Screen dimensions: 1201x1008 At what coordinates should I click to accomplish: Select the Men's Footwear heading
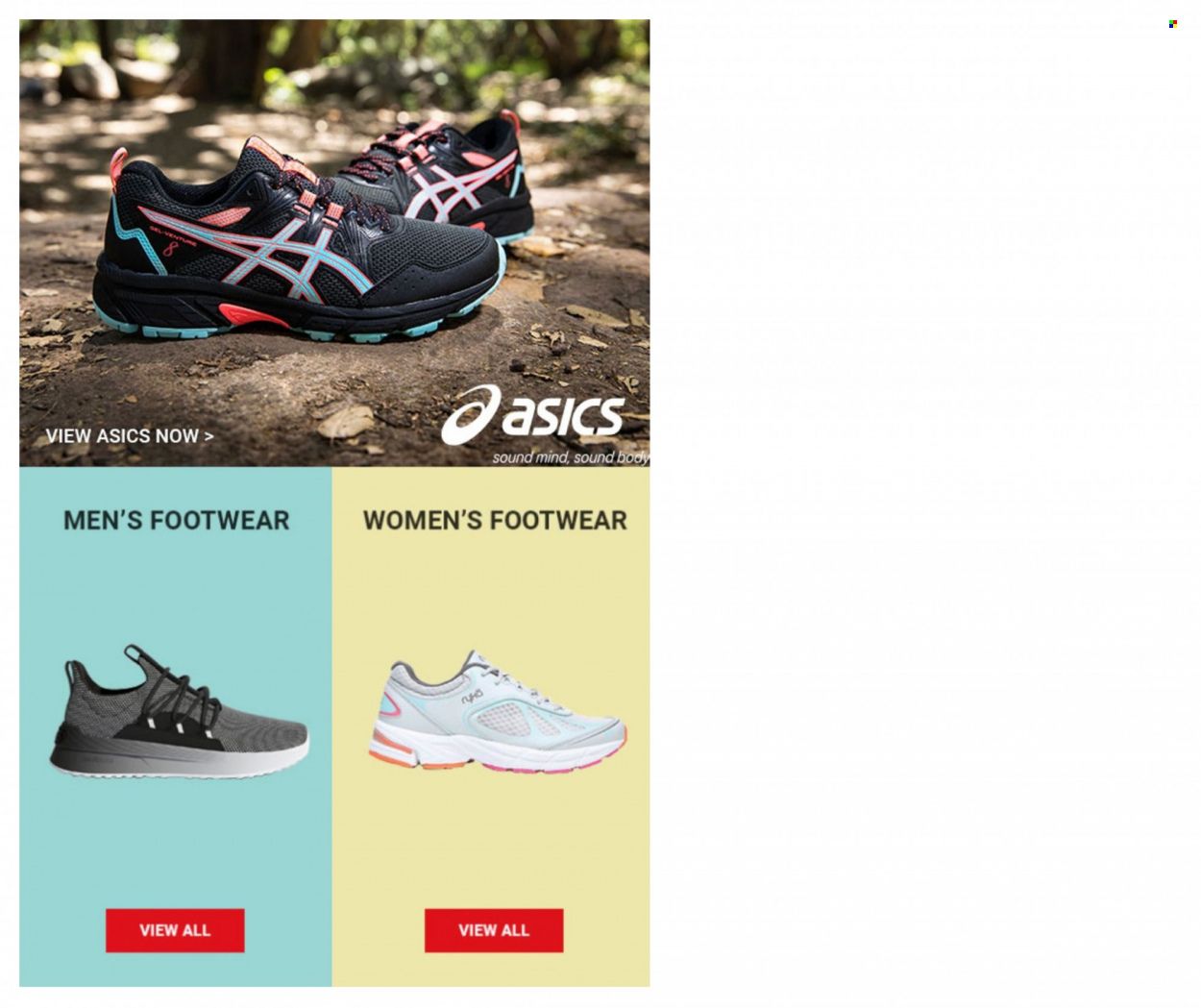pyautogui.click(x=176, y=520)
